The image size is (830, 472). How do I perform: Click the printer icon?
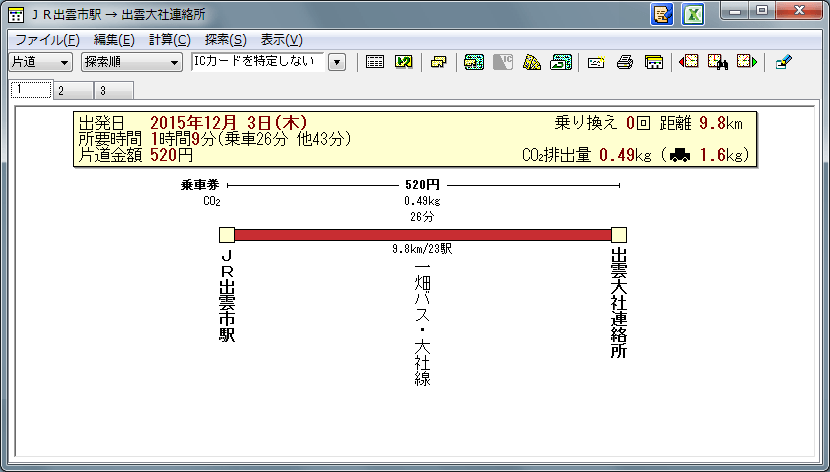tap(626, 62)
